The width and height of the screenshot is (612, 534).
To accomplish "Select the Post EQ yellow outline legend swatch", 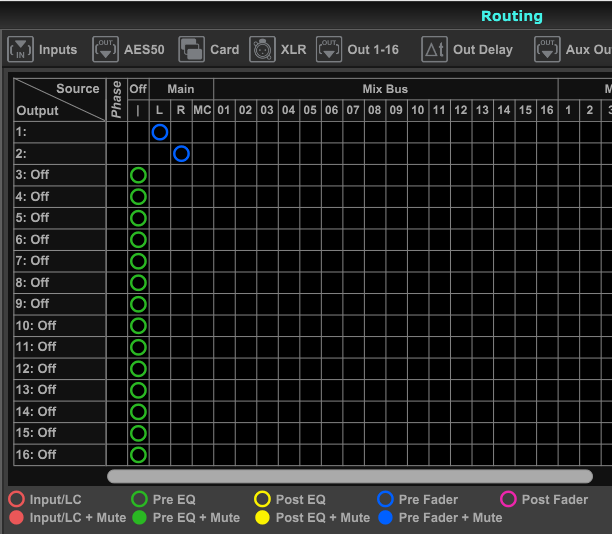I will tap(262, 499).
